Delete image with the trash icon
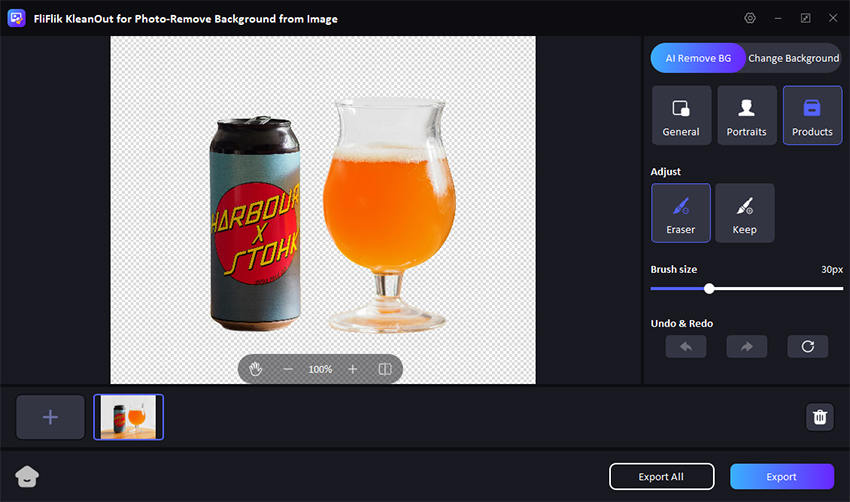Viewport: 850px width, 502px height. 820,417
